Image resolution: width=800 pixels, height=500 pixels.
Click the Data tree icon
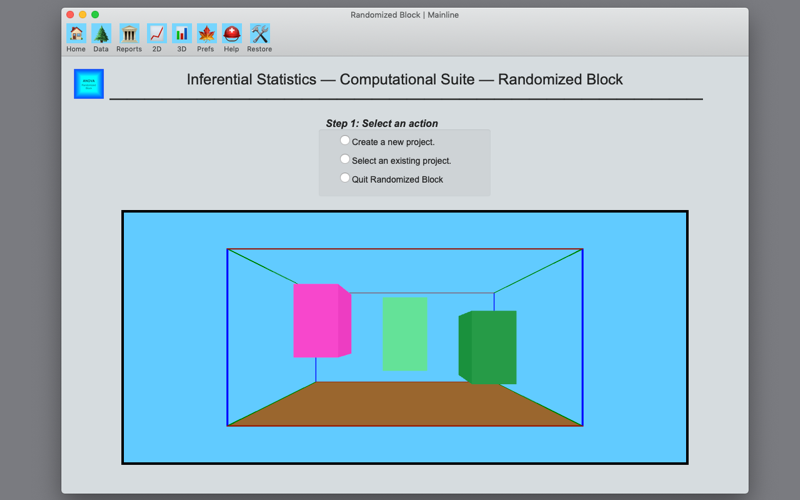pos(101,34)
